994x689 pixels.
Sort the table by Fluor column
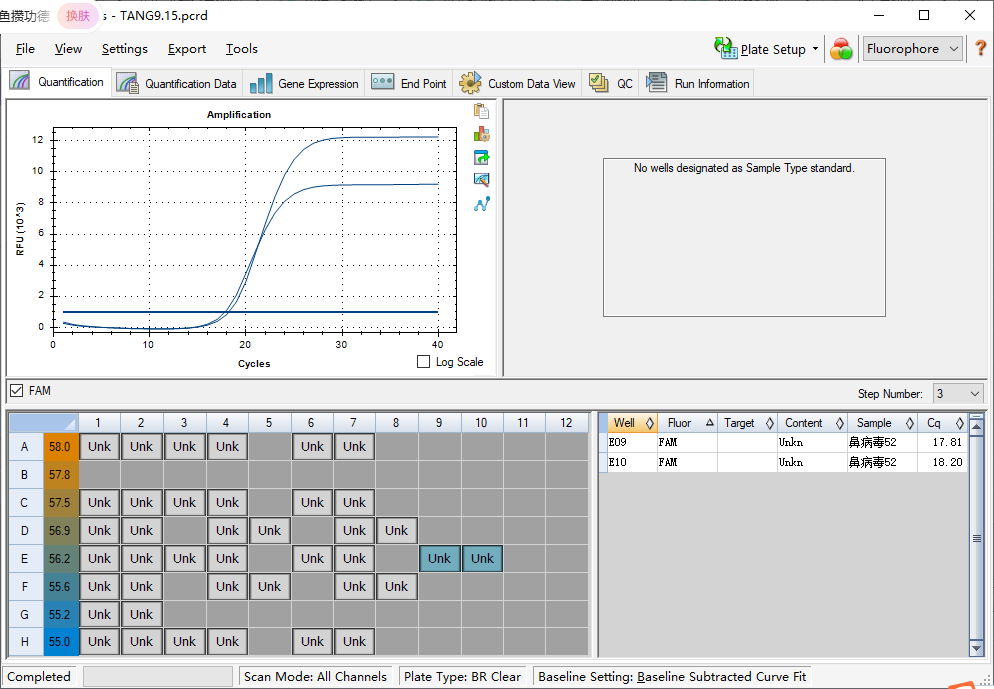[x=687, y=423]
